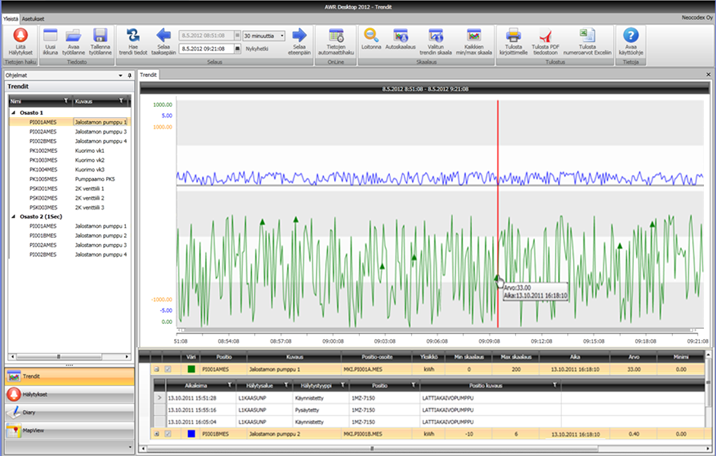Open a new window with Uusi ikkuna

pos(50,34)
